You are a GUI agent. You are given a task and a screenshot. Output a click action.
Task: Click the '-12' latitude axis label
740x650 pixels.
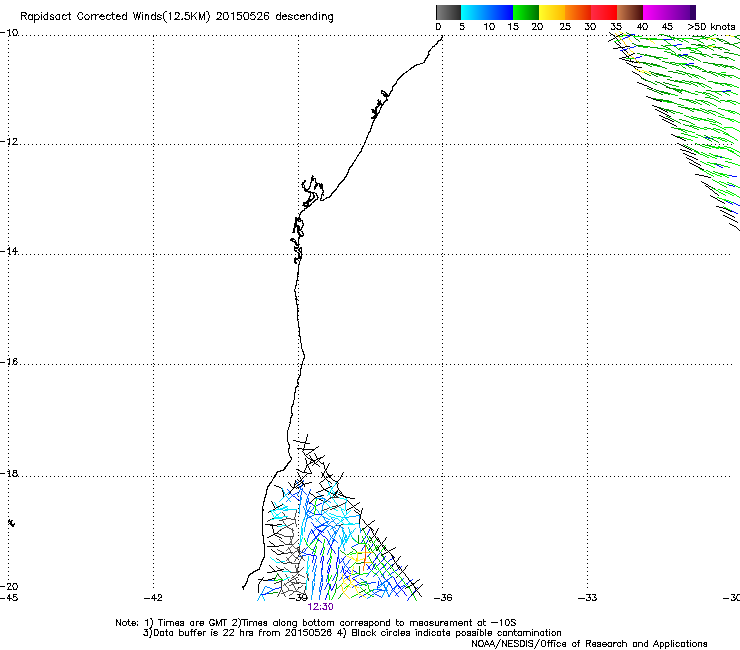click(x=9, y=142)
